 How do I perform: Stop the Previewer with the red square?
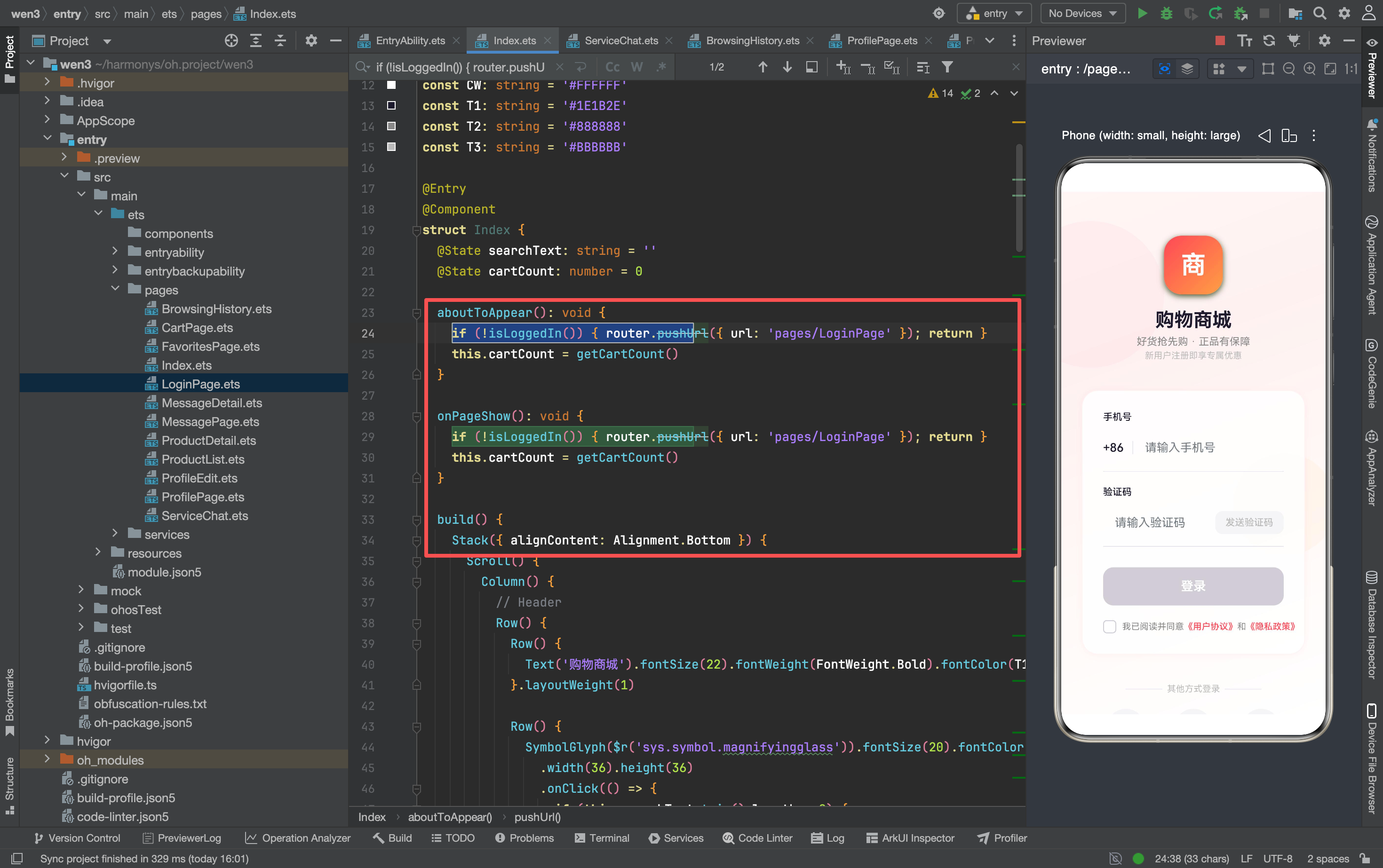click(x=1220, y=40)
